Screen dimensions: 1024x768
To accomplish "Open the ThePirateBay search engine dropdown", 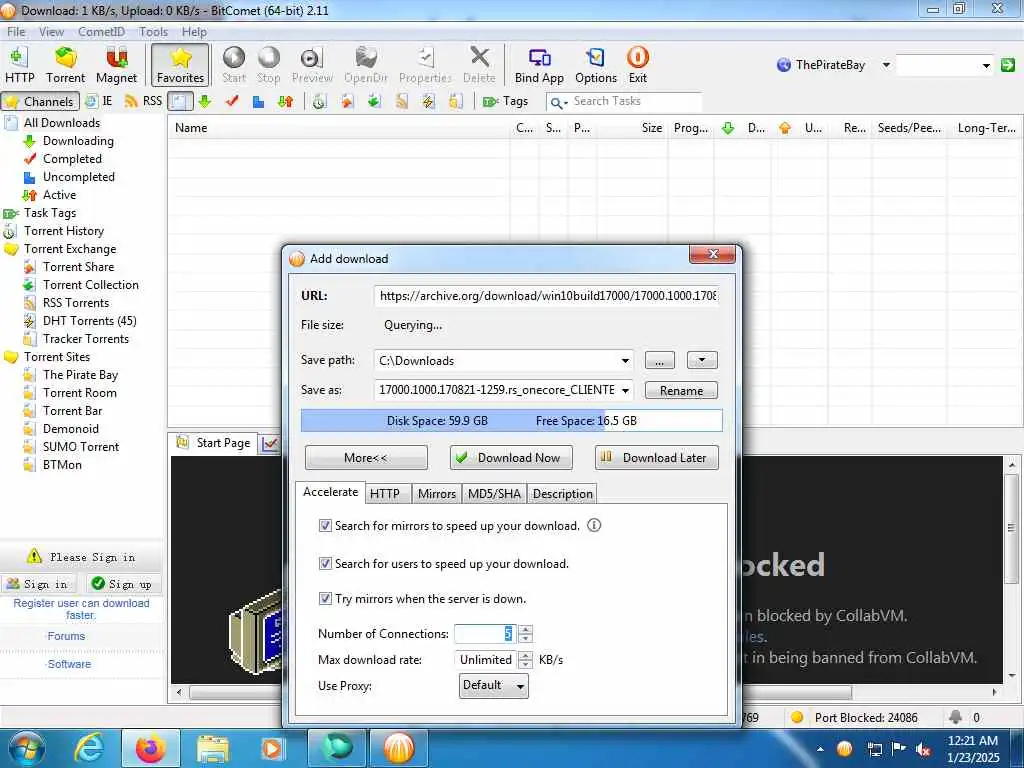I will (x=886, y=65).
